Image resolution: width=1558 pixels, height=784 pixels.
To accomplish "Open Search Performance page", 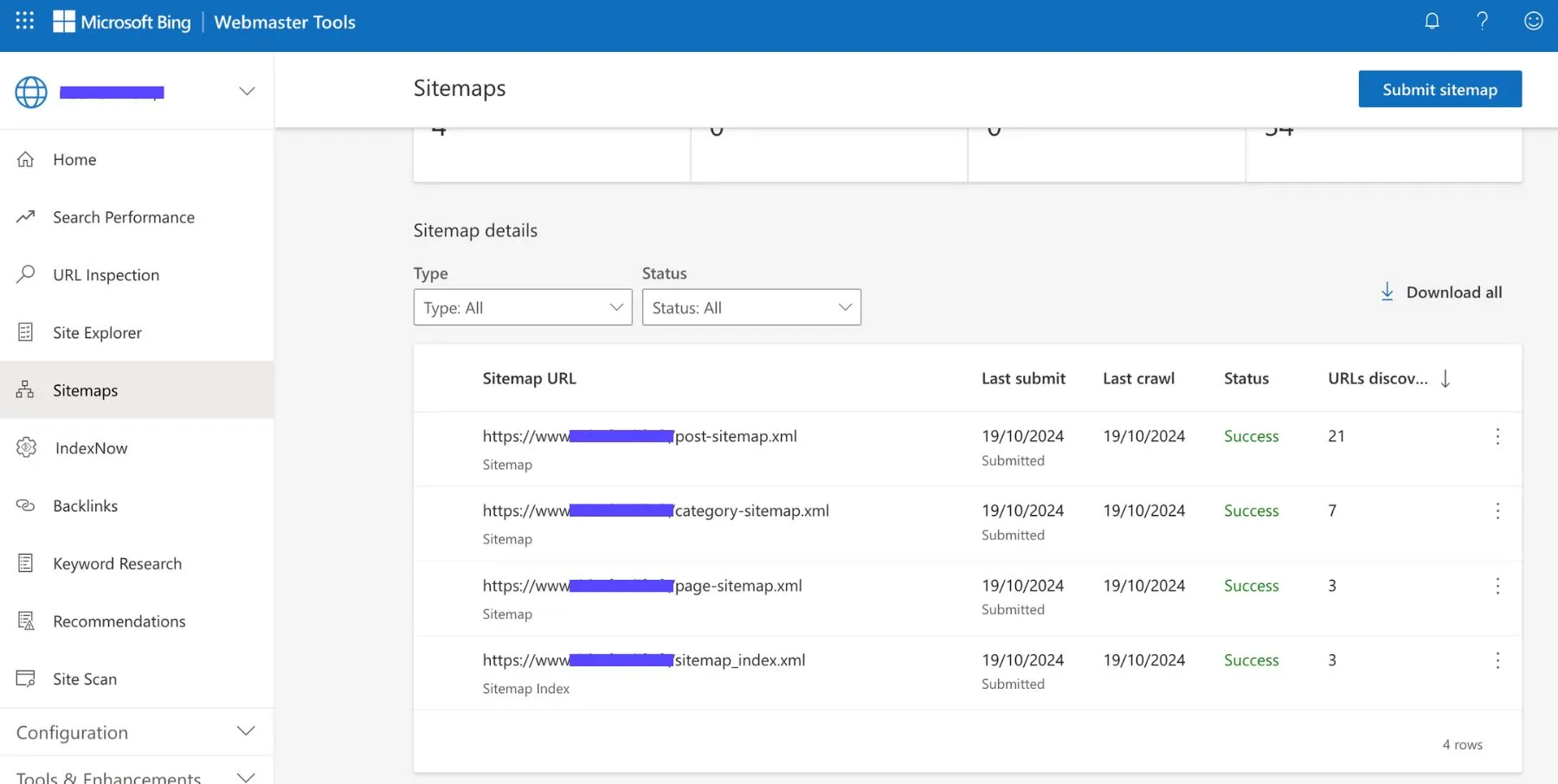I will click(137, 217).
